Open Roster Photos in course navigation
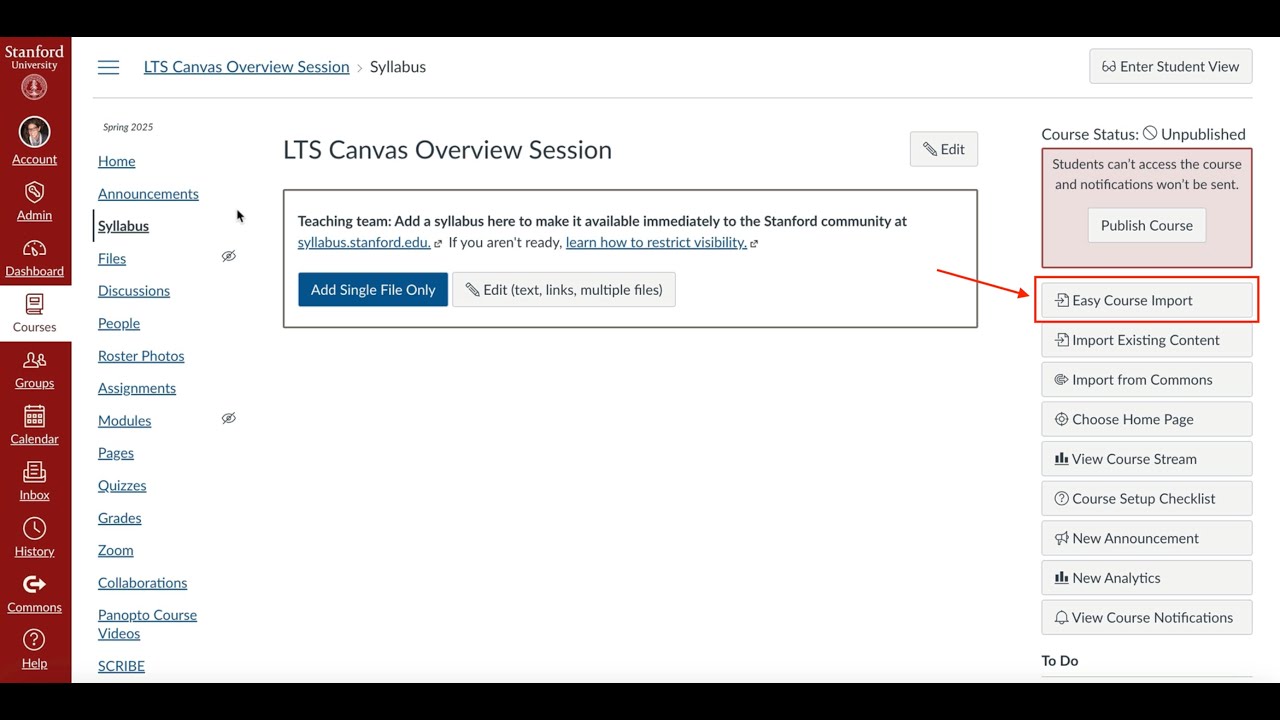Screen dimensions: 1280x720 141,356
